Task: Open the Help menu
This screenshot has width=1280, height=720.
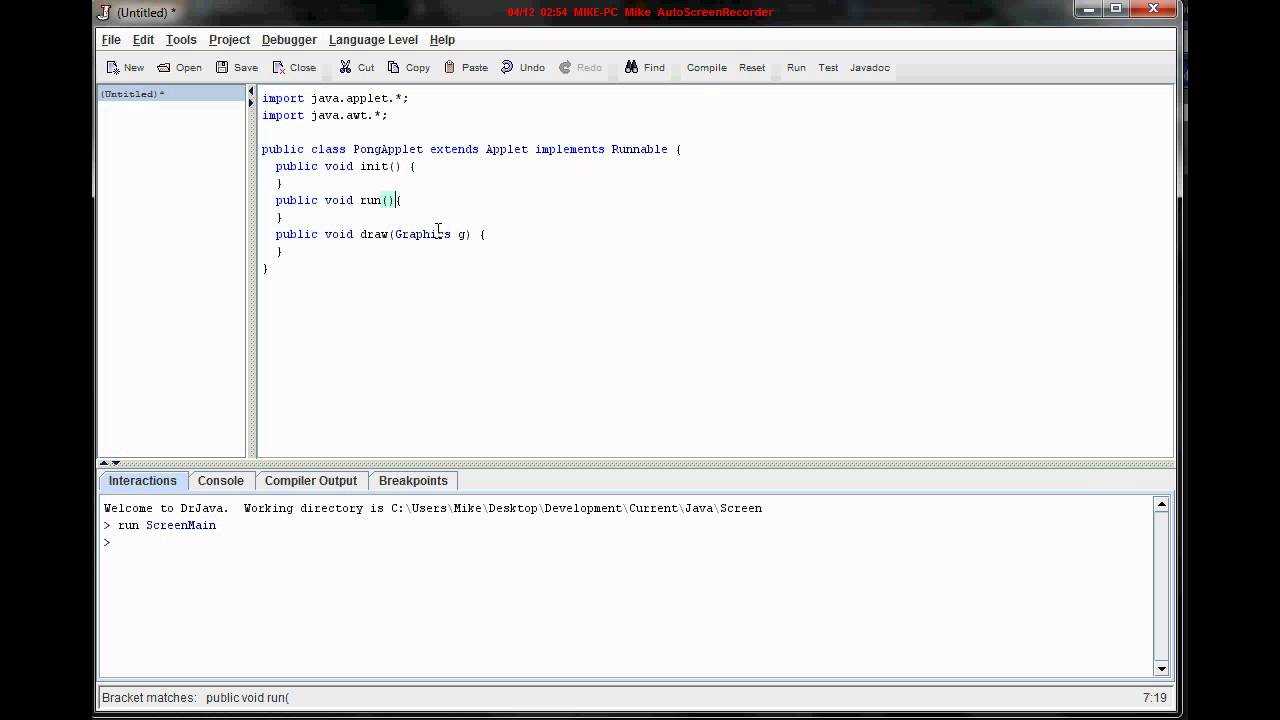Action: pyautogui.click(x=442, y=40)
